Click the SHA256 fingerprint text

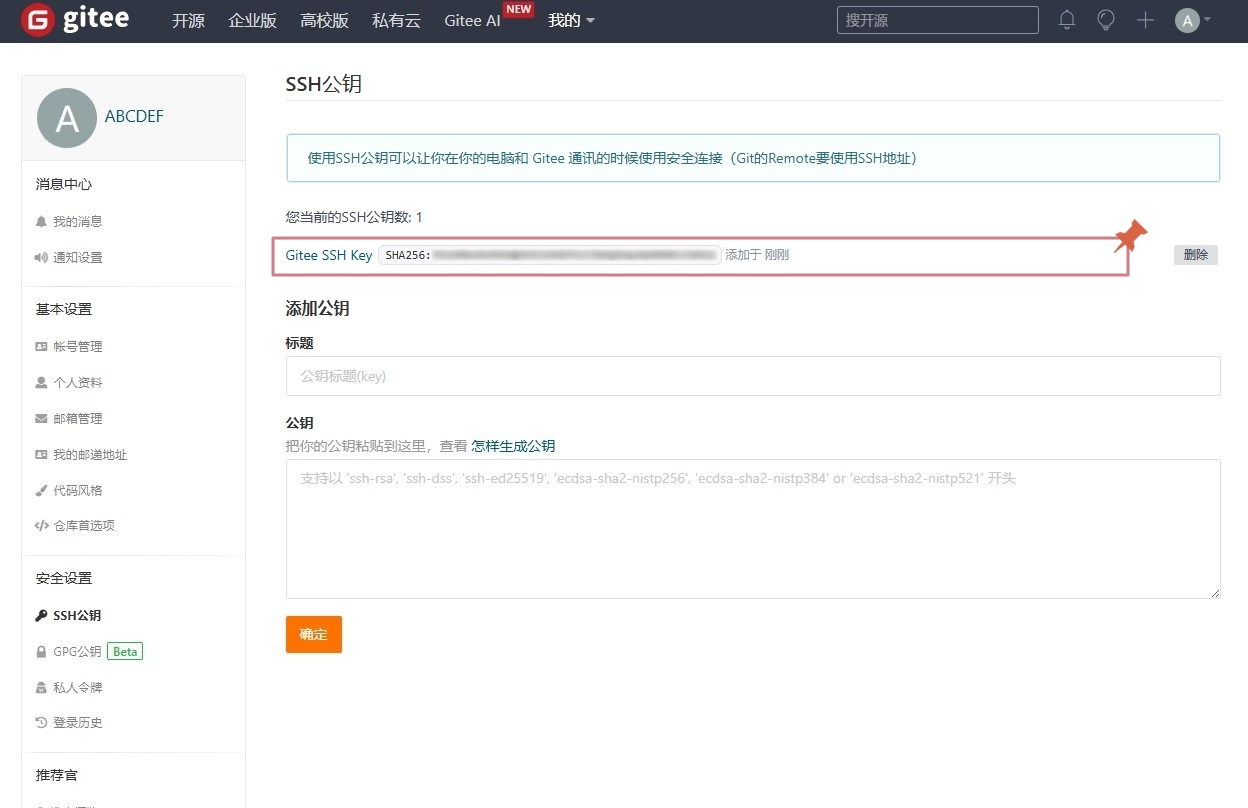pos(550,255)
